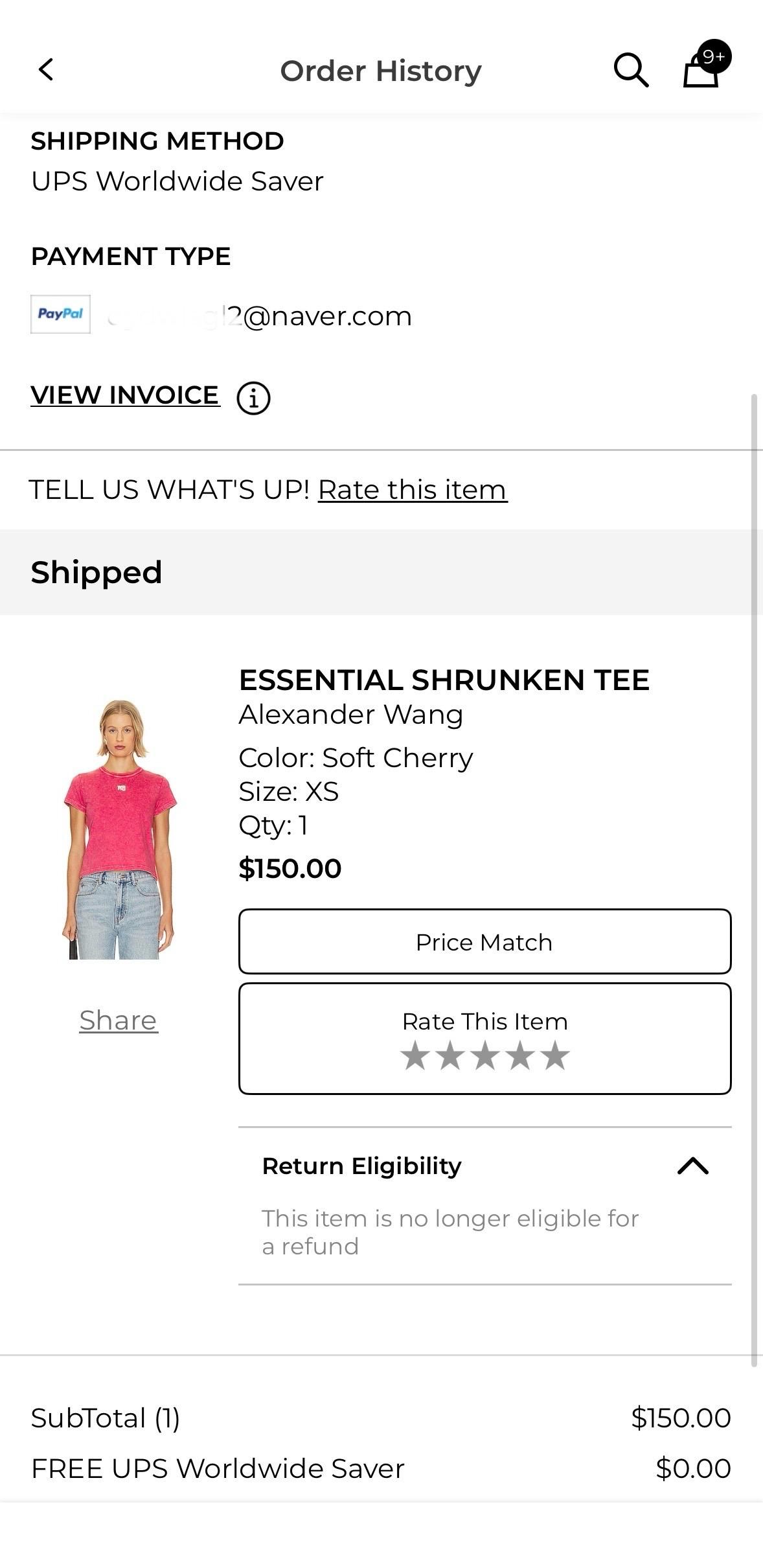Screen dimensions: 763x1568
Task: Select the fifth rating star
Action: 555,1055
